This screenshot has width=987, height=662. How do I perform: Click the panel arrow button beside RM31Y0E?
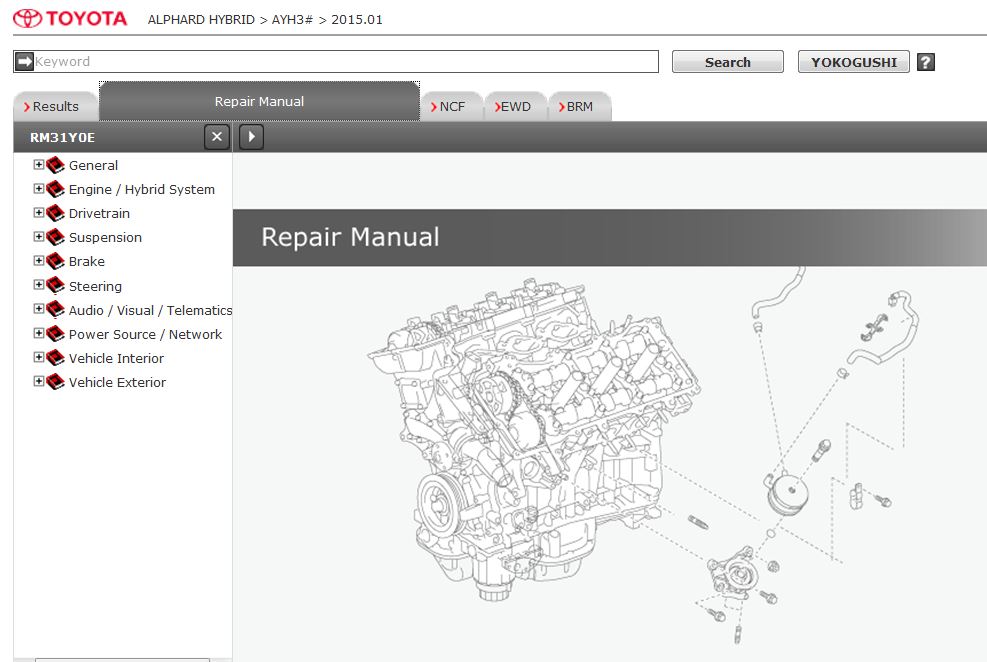click(250, 137)
